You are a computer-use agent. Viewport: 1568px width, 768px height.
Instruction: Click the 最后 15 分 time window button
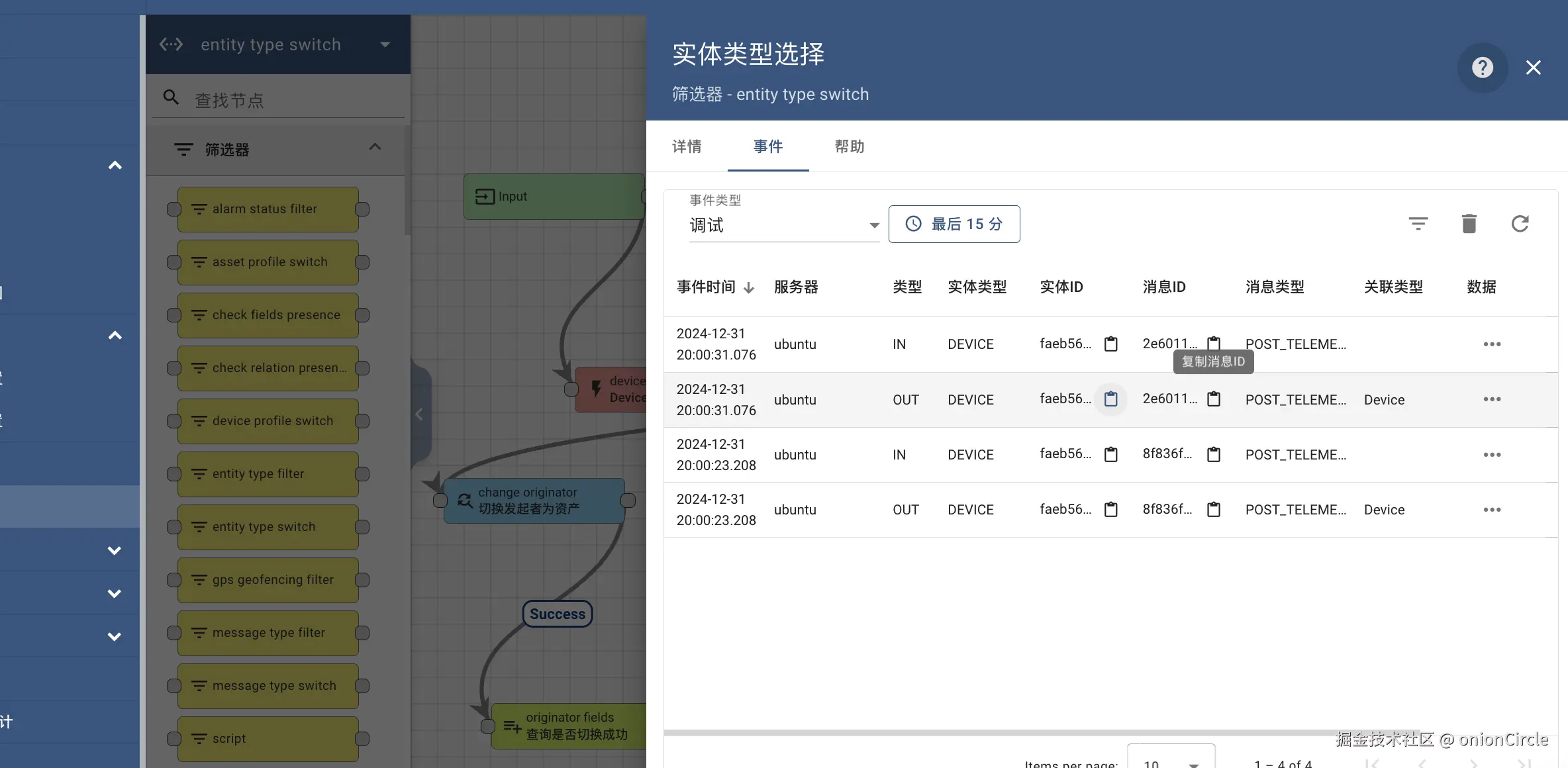pyautogui.click(x=954, y=224)
